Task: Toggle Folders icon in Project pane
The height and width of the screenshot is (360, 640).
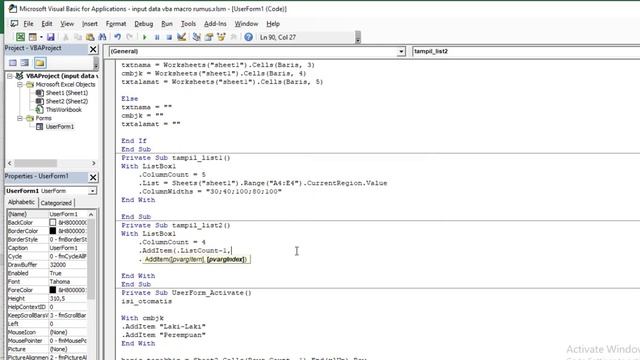Action: [40, 63]
